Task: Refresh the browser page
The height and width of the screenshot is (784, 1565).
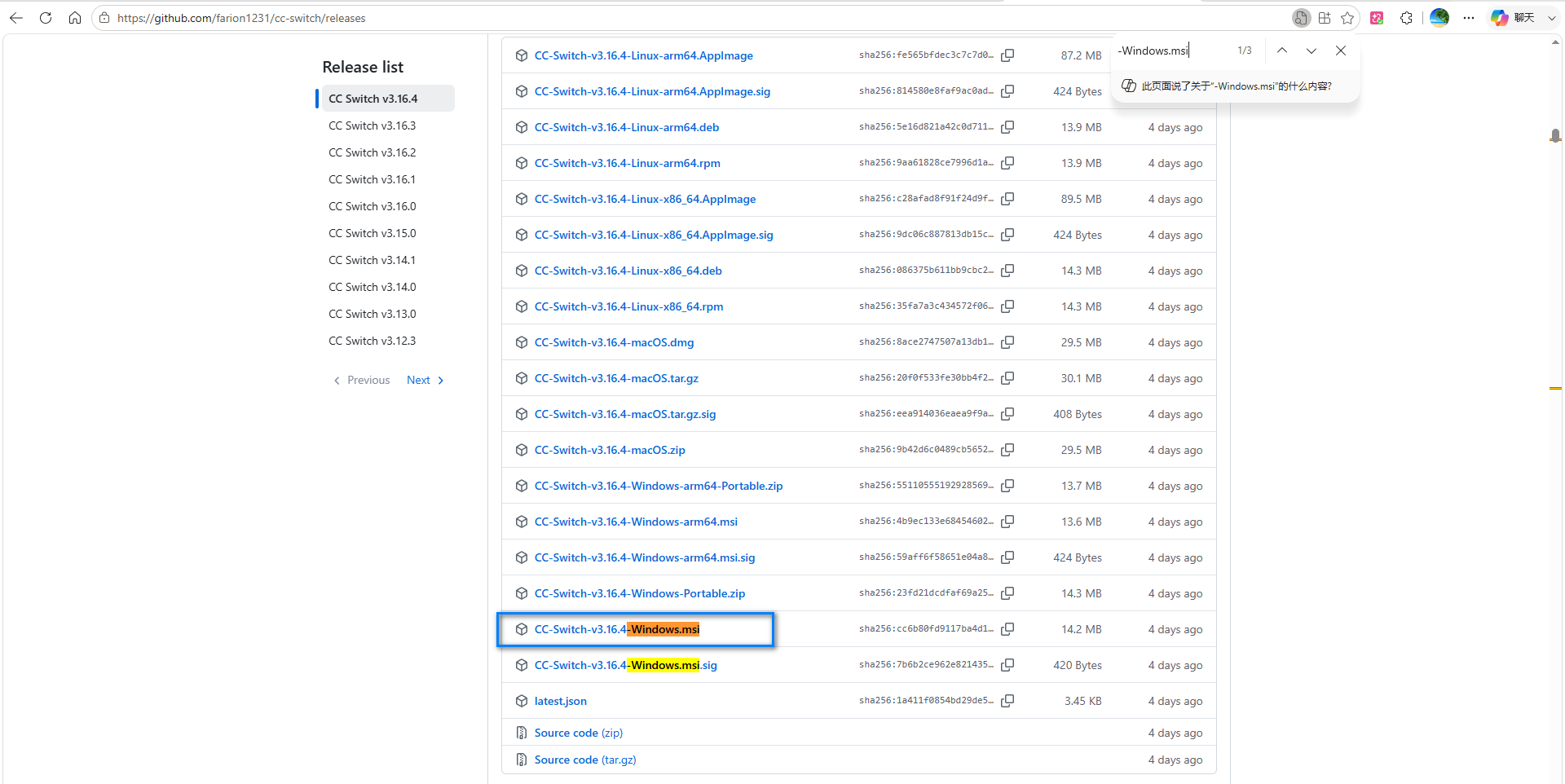Action: (x=46, y=18)
